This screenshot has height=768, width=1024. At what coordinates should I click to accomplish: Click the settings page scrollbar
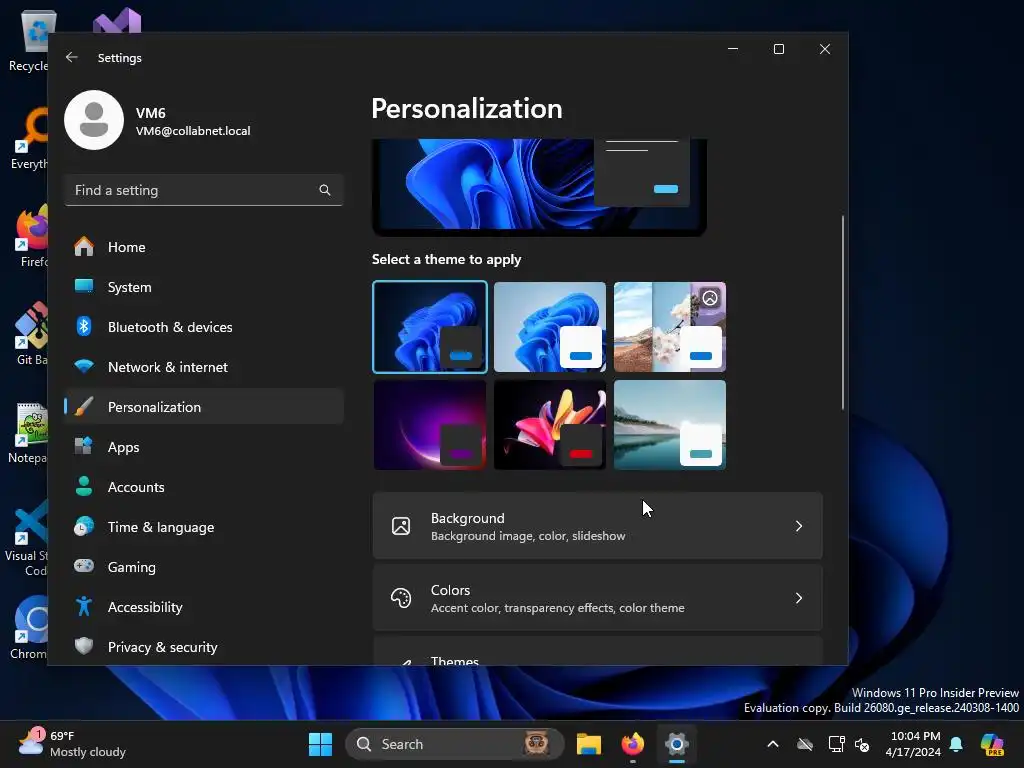click(842, 312)
